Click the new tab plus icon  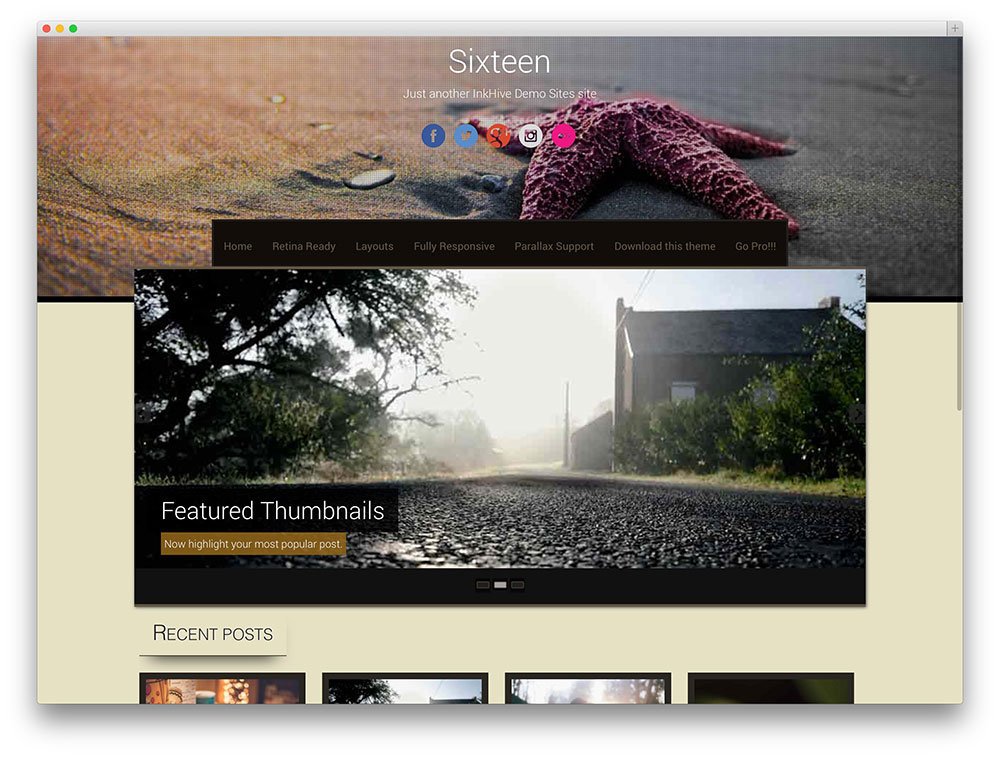point(955,28)
